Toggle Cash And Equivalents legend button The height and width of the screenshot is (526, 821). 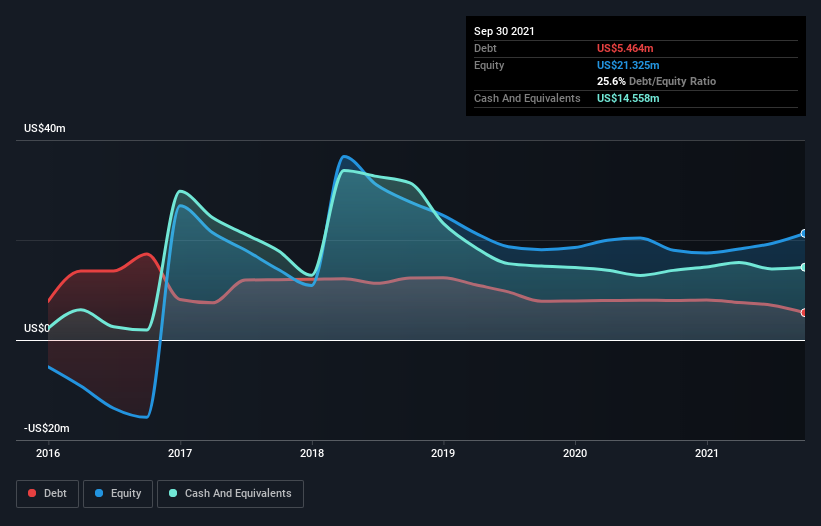click(230, 494)
